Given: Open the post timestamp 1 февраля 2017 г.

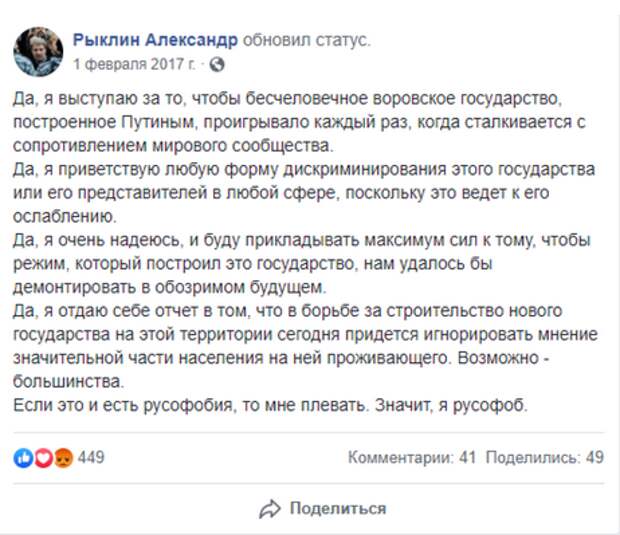Looking at the screenshot, I should click(x=134, y=64).
